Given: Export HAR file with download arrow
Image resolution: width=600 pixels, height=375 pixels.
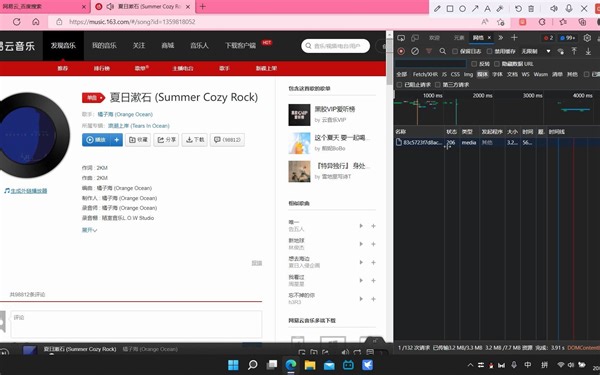Looking at the screenshot, I should tap(588, 51).
